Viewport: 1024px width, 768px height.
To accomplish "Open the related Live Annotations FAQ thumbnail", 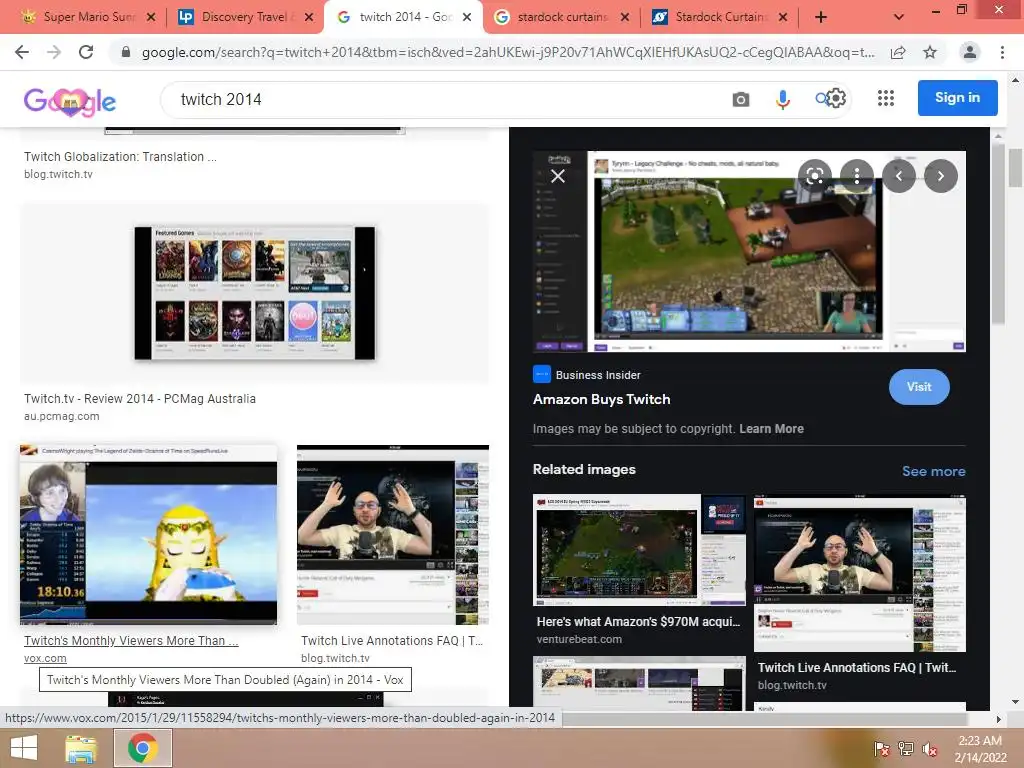I will click(x=859, y=573).
